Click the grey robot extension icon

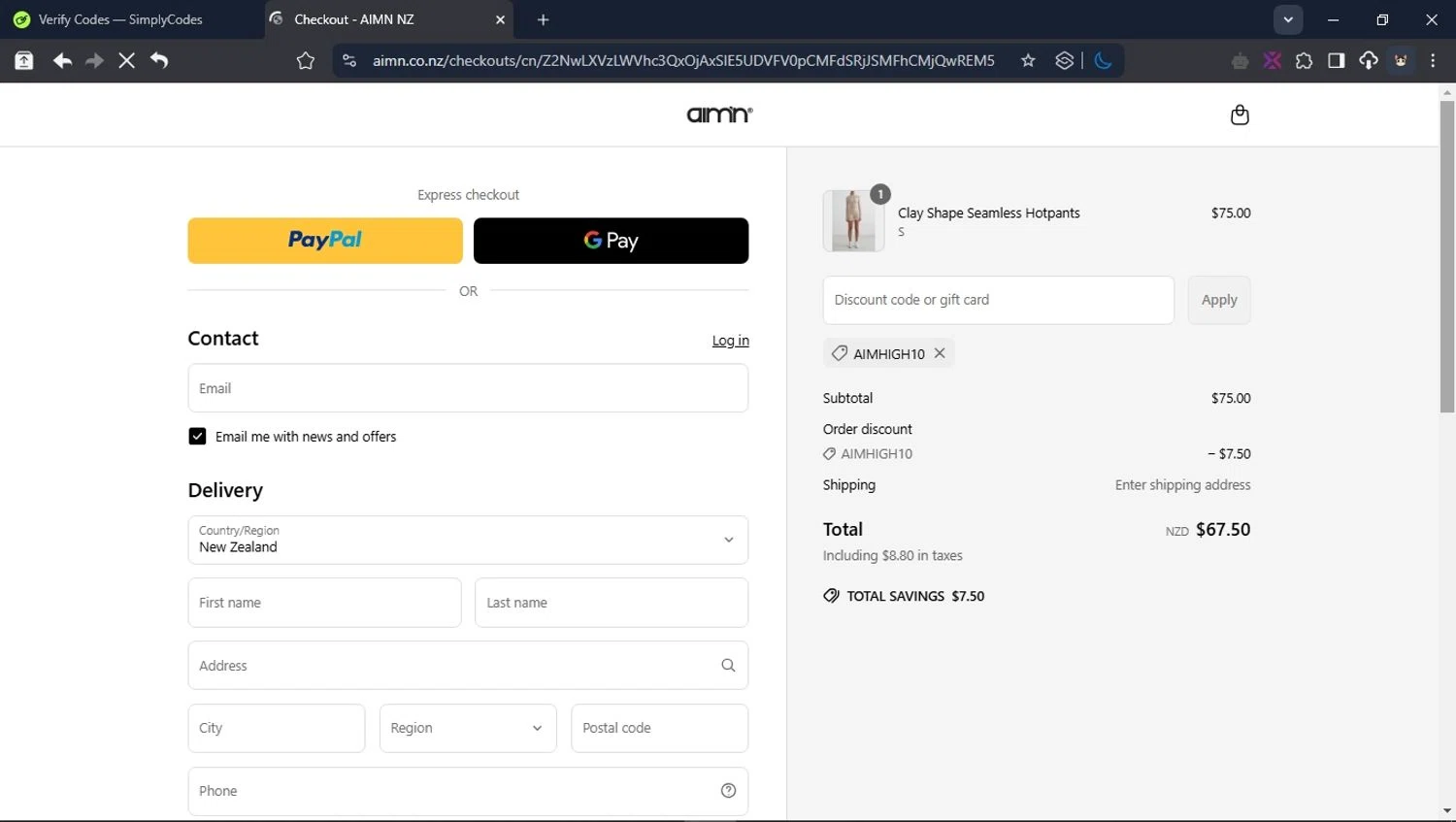(x=1240, y=61)
